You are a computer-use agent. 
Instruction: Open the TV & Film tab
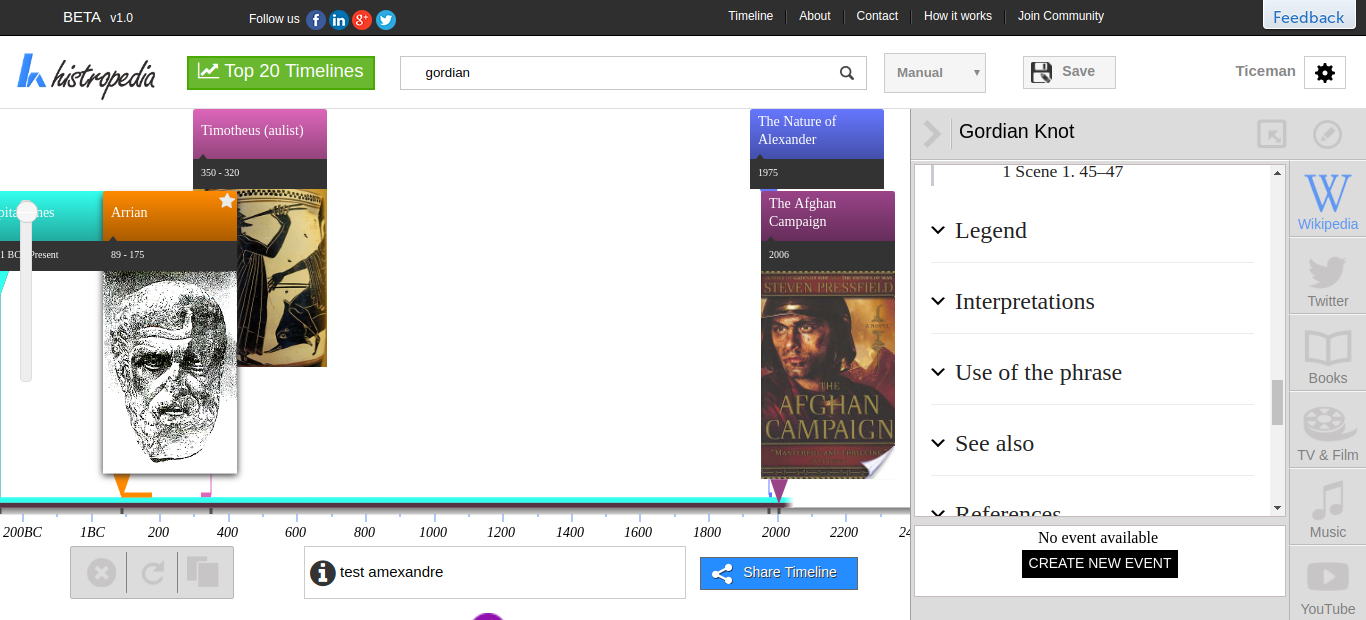click(x=1327, y=430)
